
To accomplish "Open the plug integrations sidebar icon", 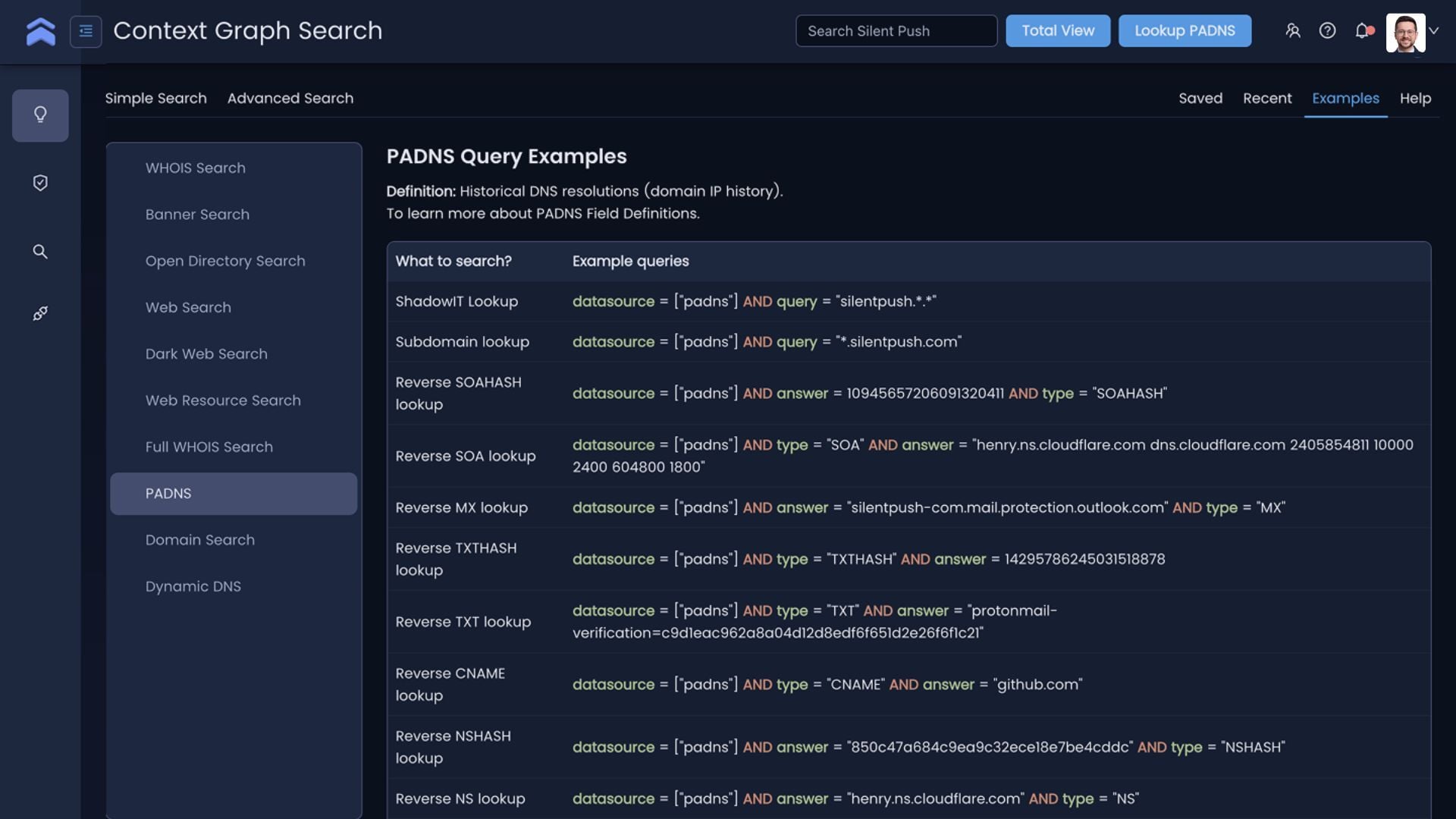I will [x=40, y=313].
